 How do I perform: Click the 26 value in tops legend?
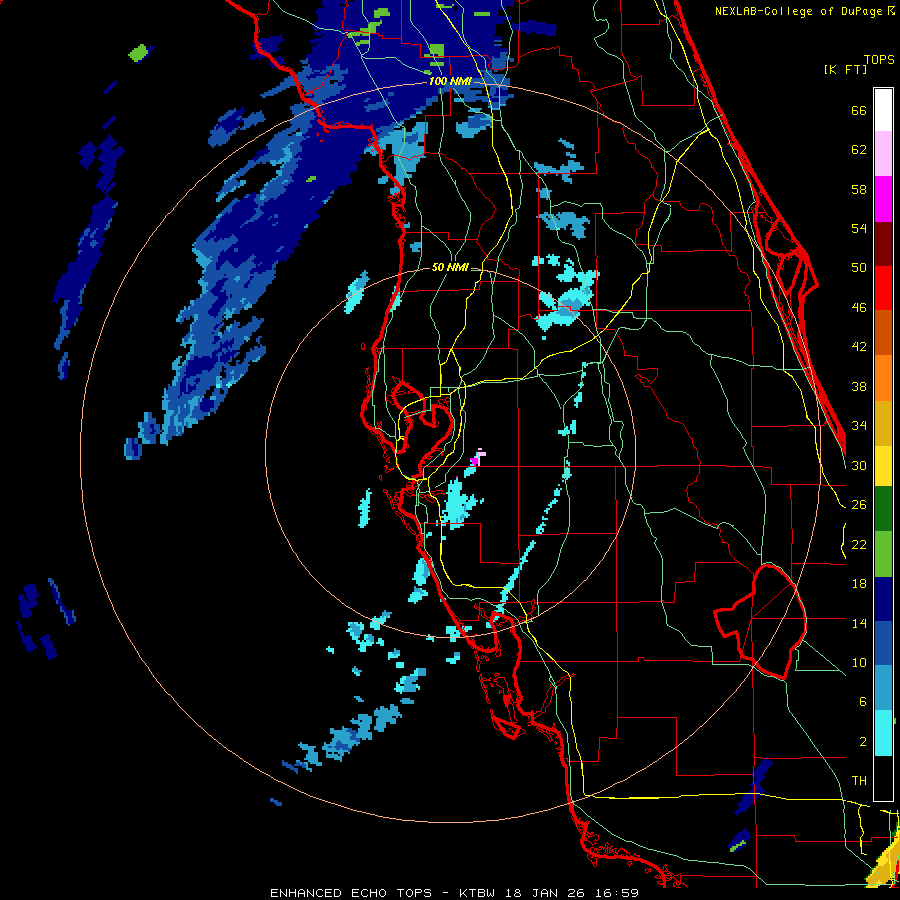click(x=859, y=505)
